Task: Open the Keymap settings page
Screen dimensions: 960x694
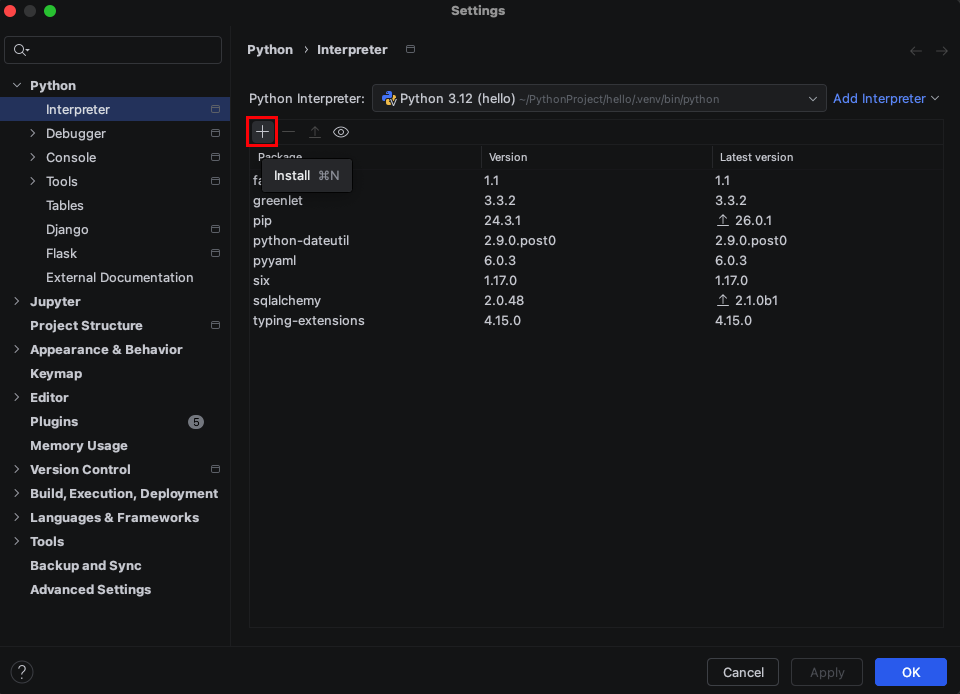Action: pos(56,374)
